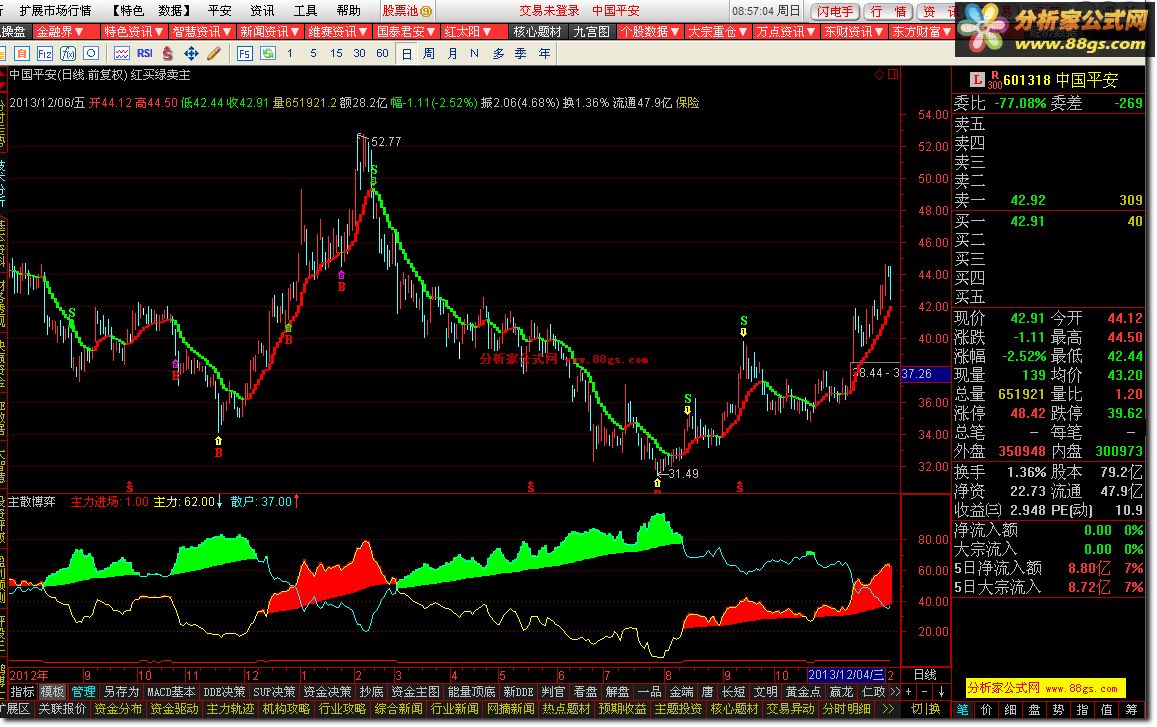The image size is (1157, 727).
Task: Click the 交易未登录 trade login text
Action: point(549,10)
